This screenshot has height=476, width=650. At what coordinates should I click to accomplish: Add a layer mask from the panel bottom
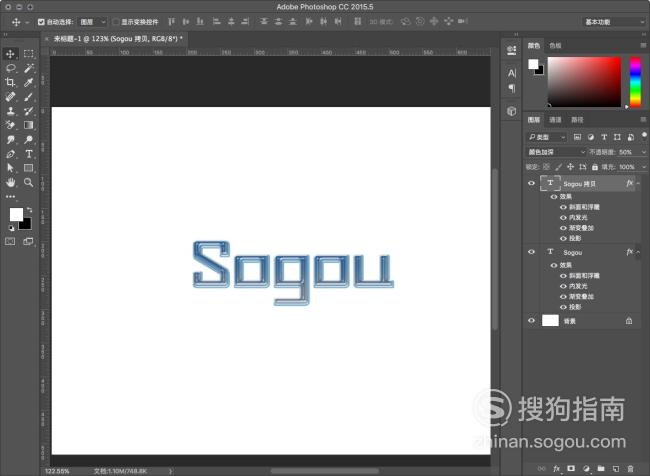571,469
